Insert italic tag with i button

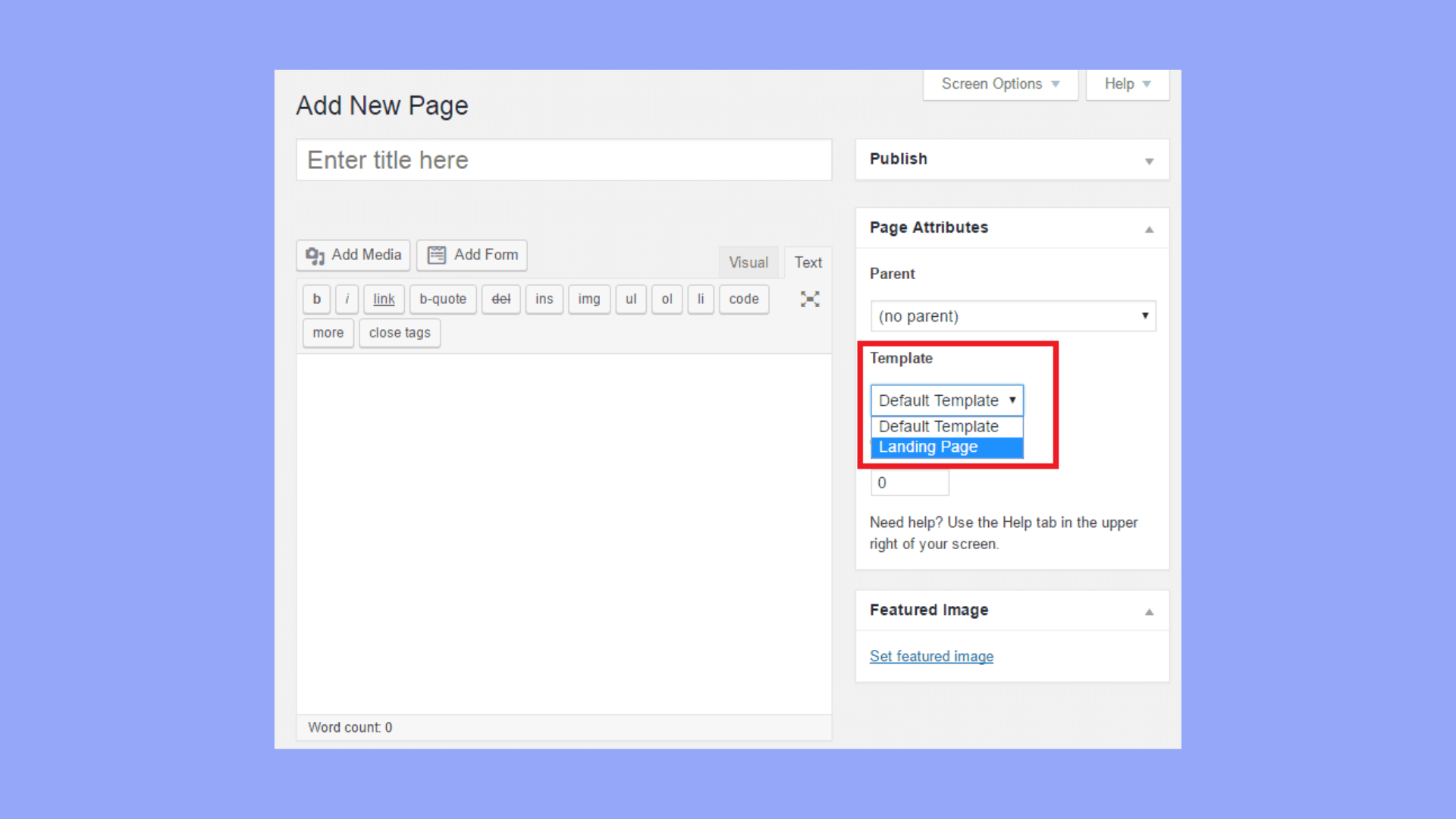tap(347, 300)
